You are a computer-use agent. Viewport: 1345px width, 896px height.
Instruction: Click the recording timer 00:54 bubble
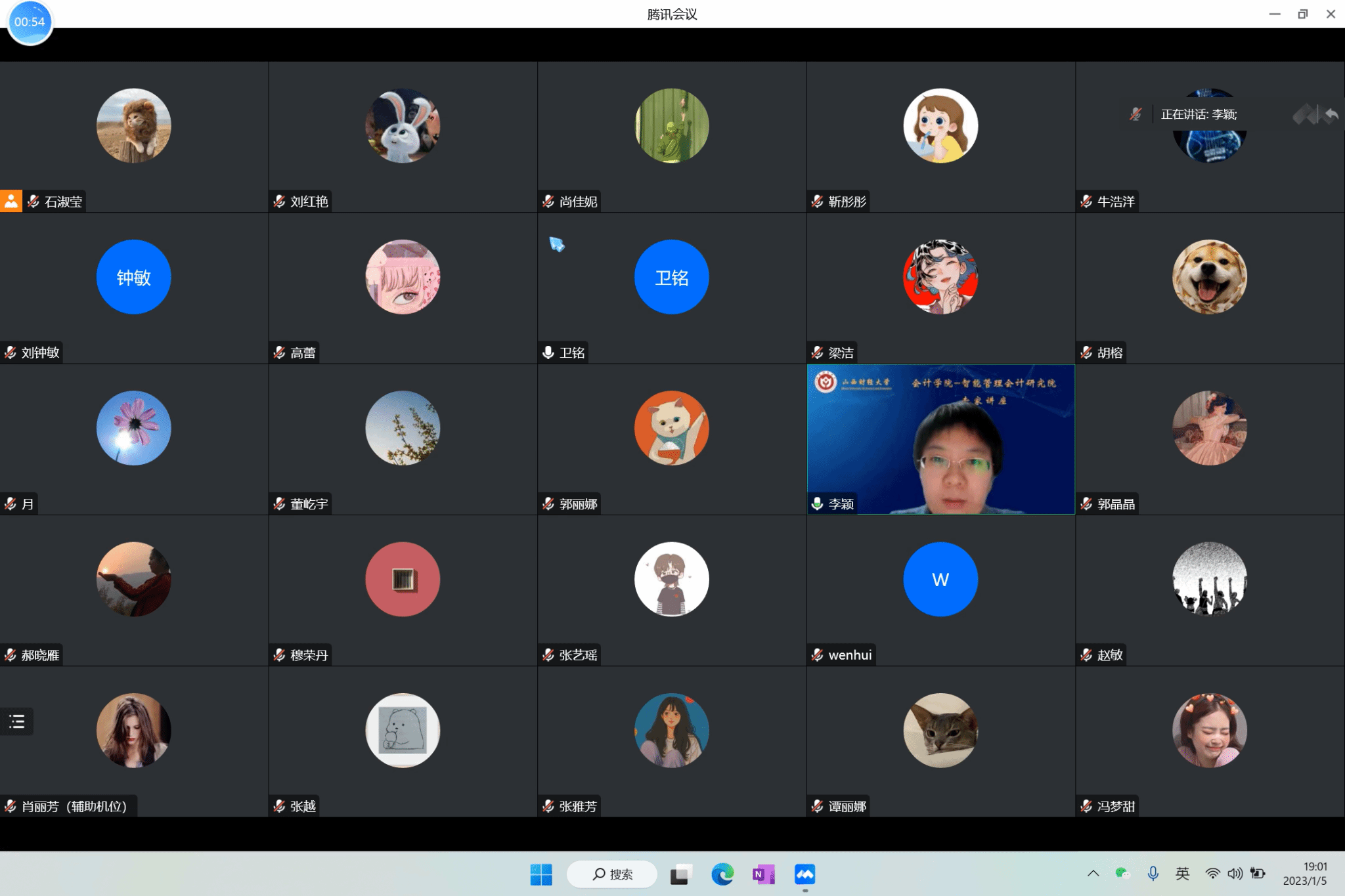[x=30, y=22]
